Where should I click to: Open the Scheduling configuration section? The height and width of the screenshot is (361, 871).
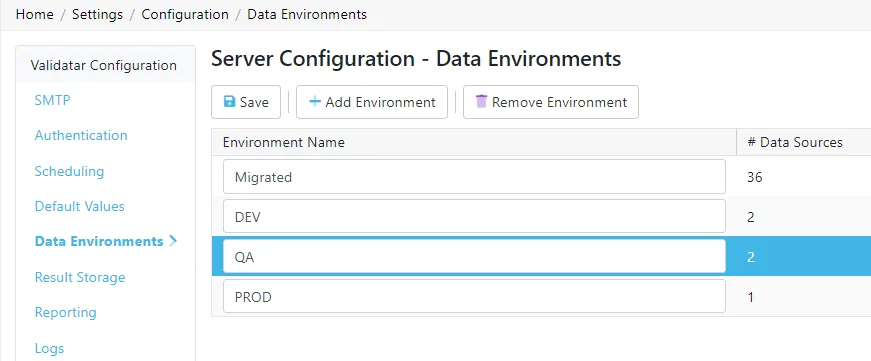click(x=69, y=171)
